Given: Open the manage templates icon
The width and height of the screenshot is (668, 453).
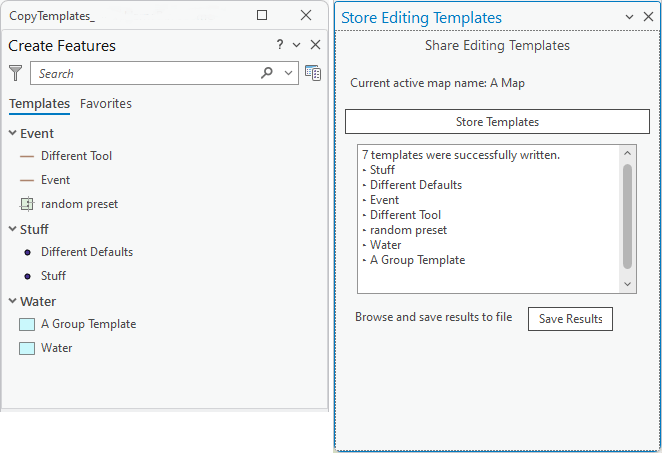Looking at the screenshot, I should click(313, 73).
